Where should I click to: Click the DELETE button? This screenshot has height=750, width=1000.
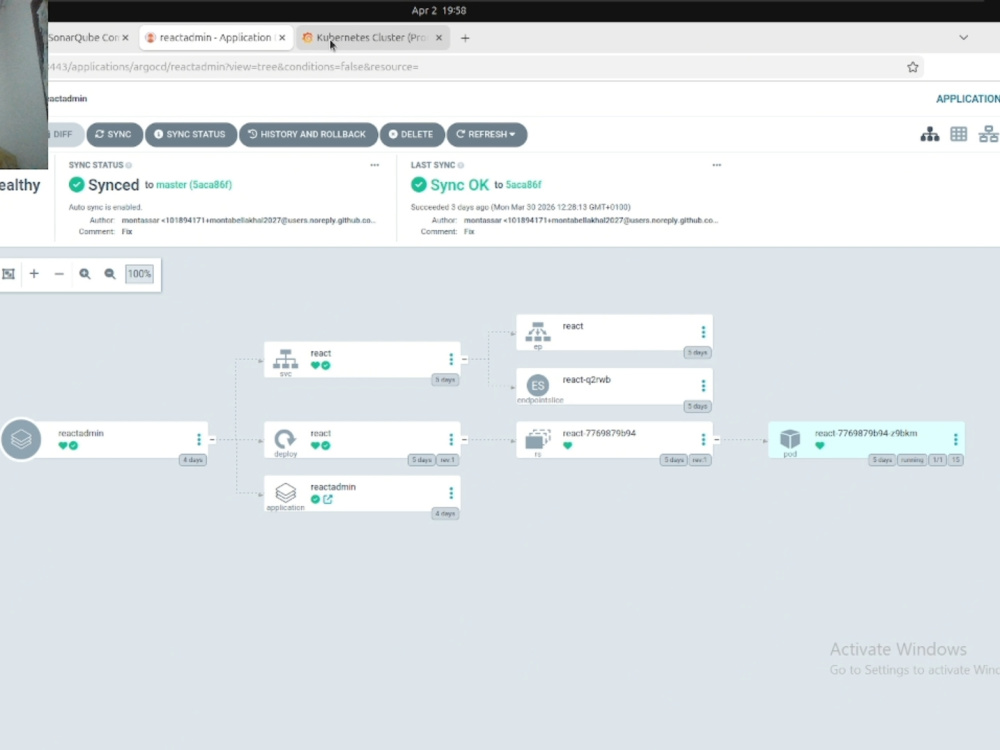tap(412, 135)
